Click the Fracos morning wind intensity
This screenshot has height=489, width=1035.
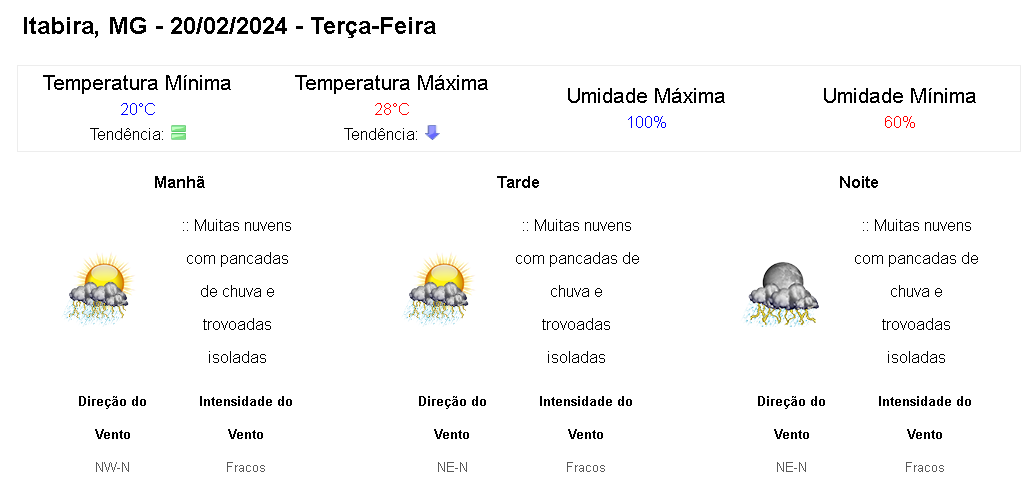pos(246,468)
